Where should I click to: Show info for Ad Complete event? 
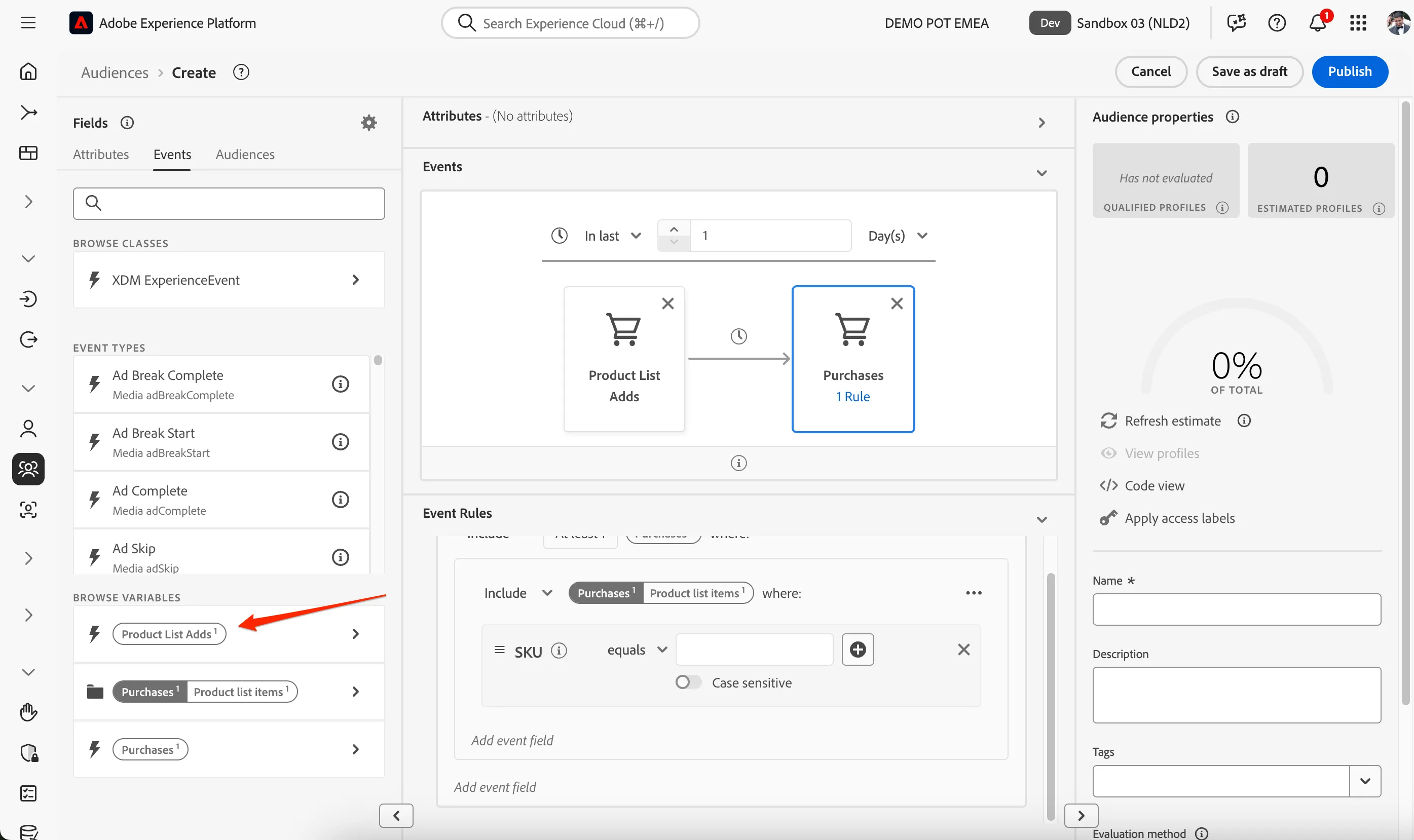click(340, 499)
